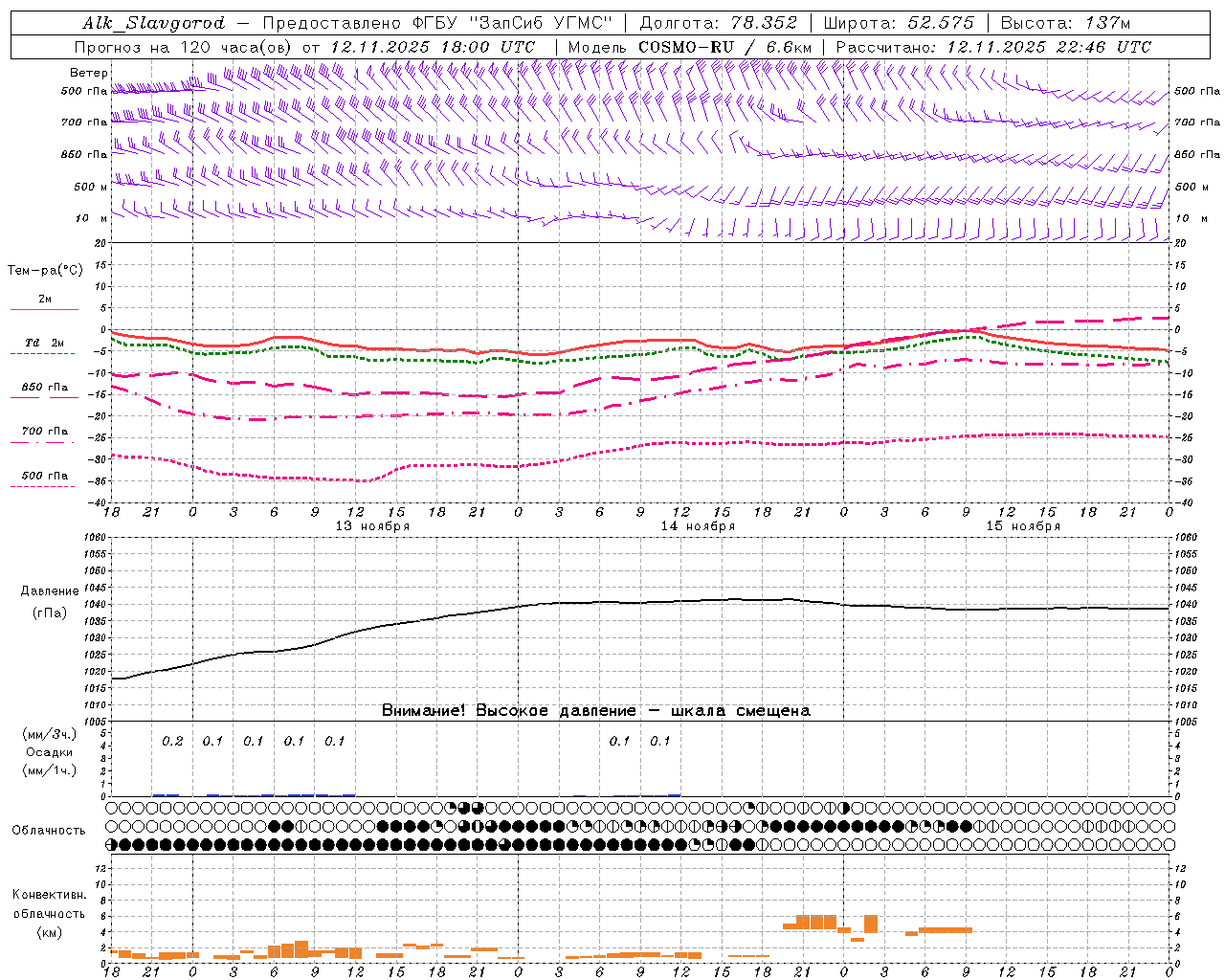Click the station name Alk_Slavgorod
The width and height of the screenshot is (1225, 980).
click(153, 23)
